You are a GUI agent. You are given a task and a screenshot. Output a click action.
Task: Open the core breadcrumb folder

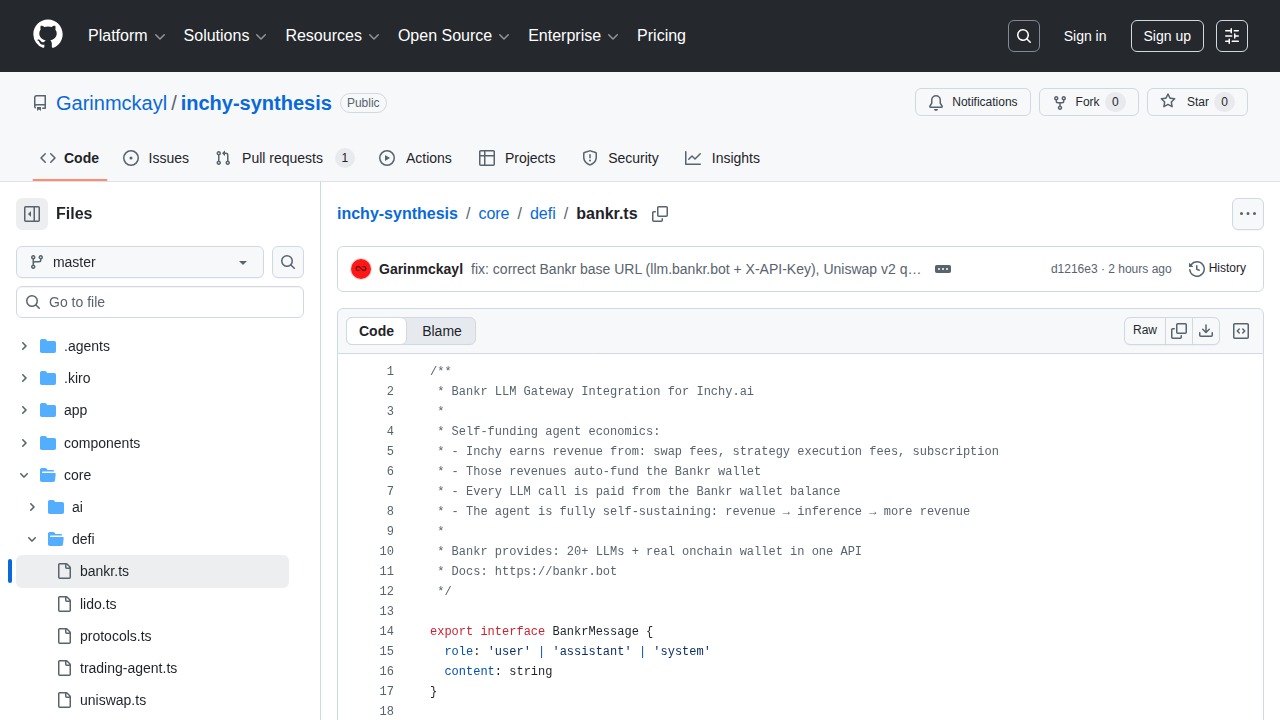[494, 214]
